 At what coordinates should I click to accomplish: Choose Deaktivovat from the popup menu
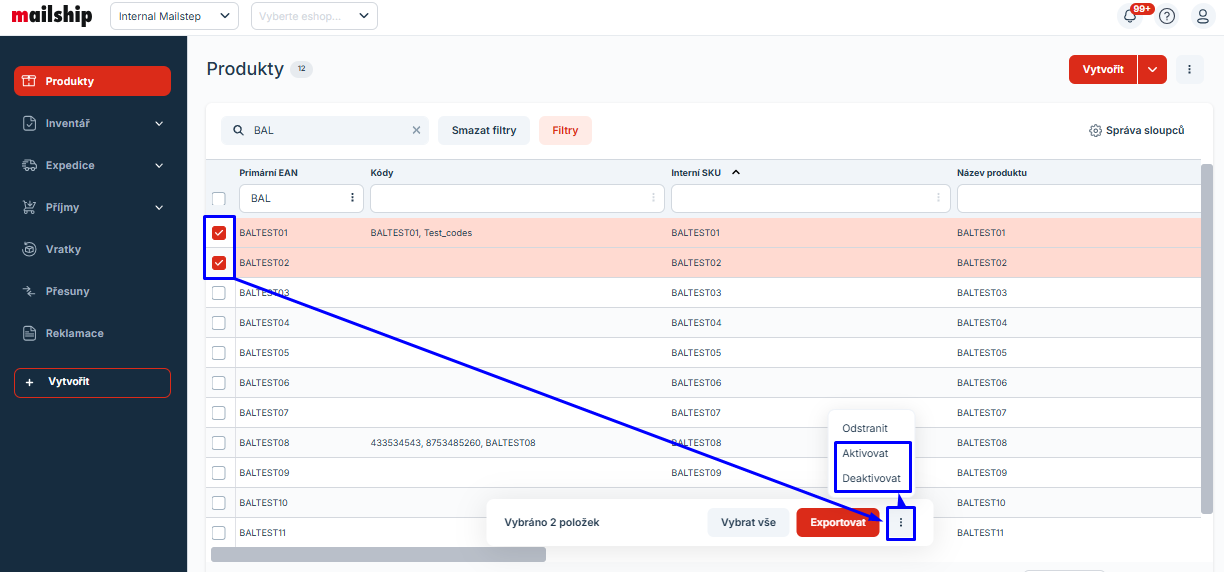click(871, 478)
